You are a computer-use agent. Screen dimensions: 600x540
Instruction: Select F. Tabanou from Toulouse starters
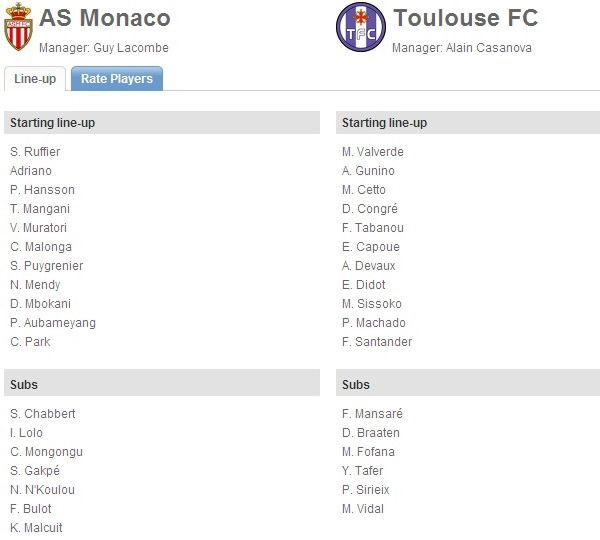[373, 228]
